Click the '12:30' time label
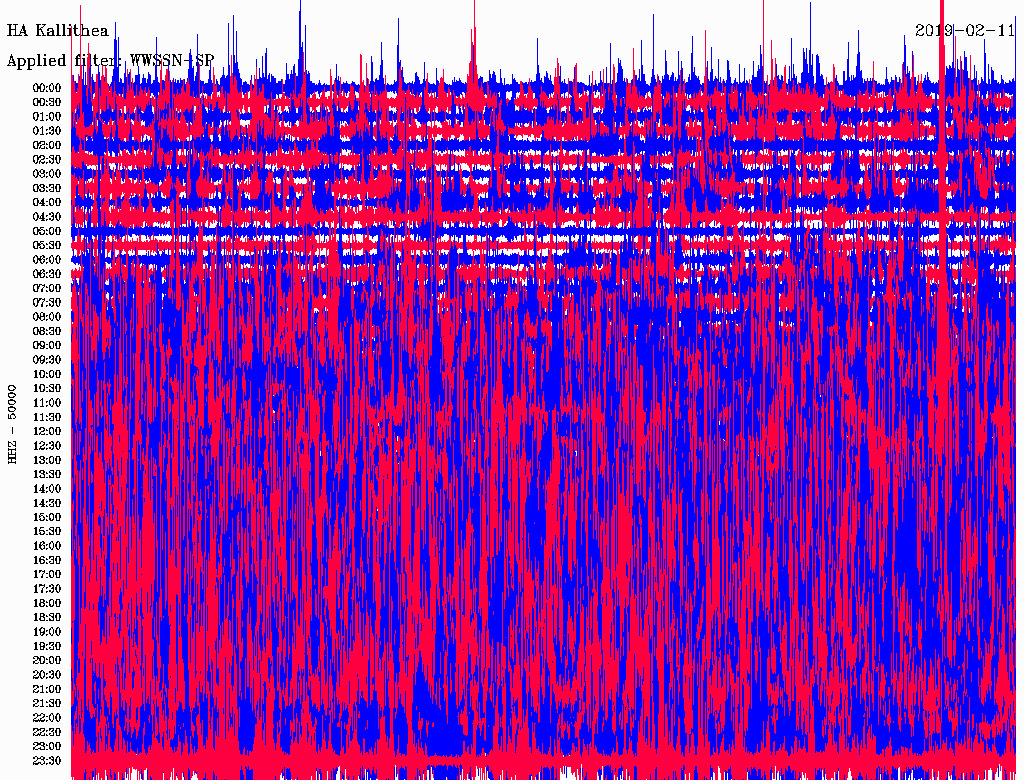Screen dimensions: 1024x780 [47, 446]
